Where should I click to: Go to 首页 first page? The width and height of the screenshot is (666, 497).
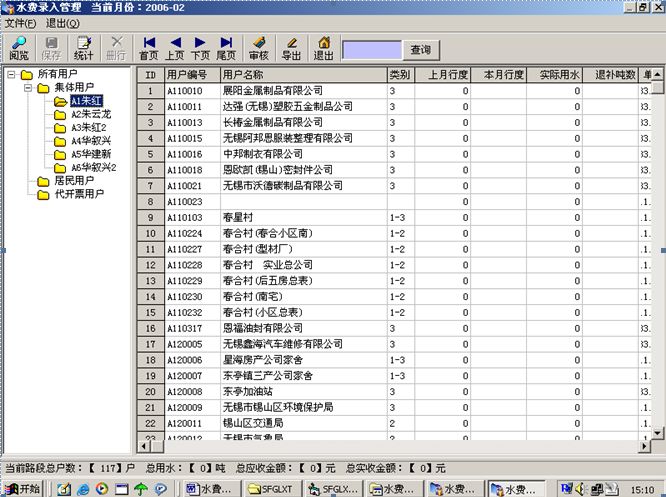149,48
